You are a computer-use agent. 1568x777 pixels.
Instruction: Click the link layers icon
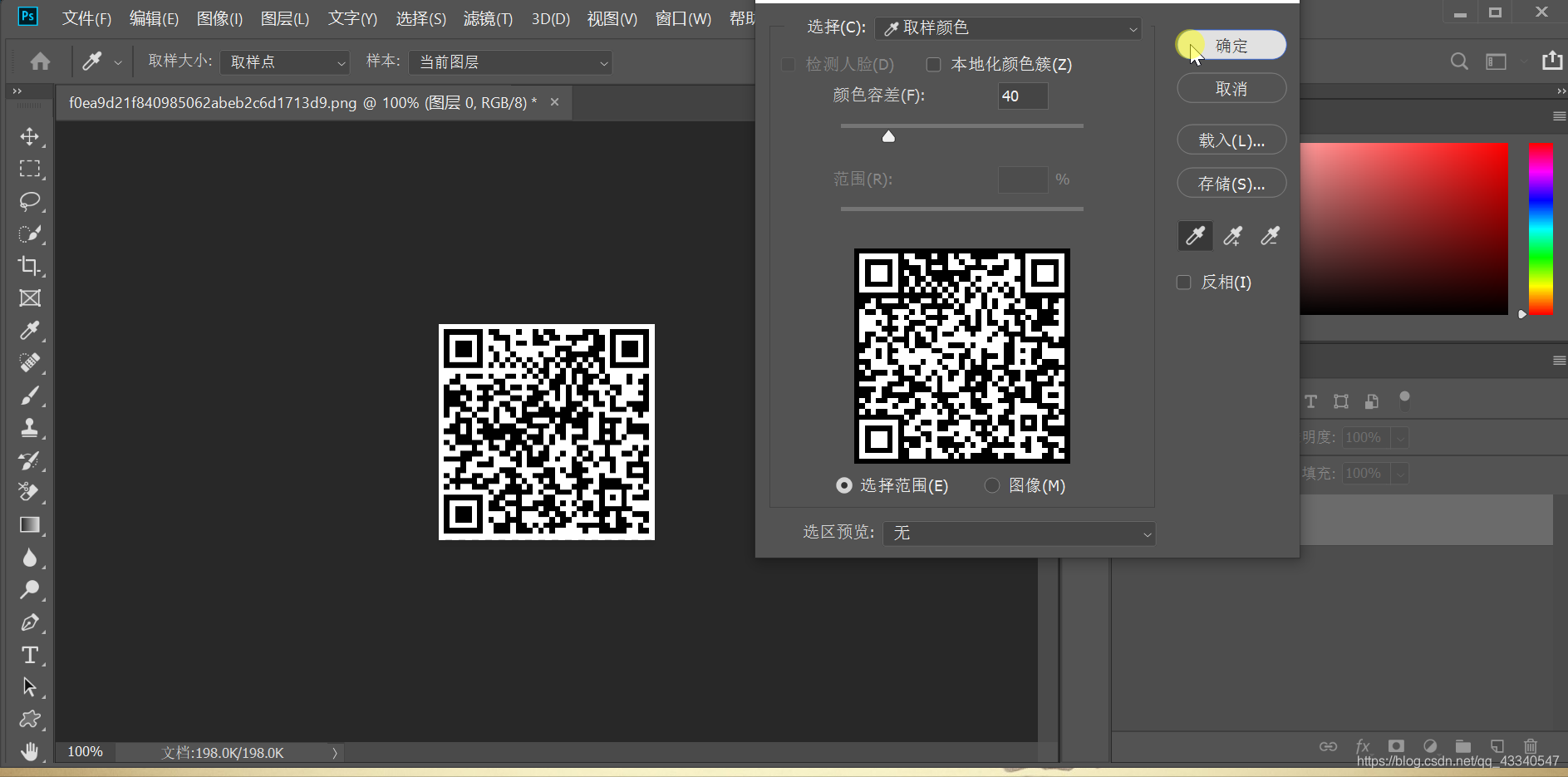pyautogui.click(x=1328, y=746)
